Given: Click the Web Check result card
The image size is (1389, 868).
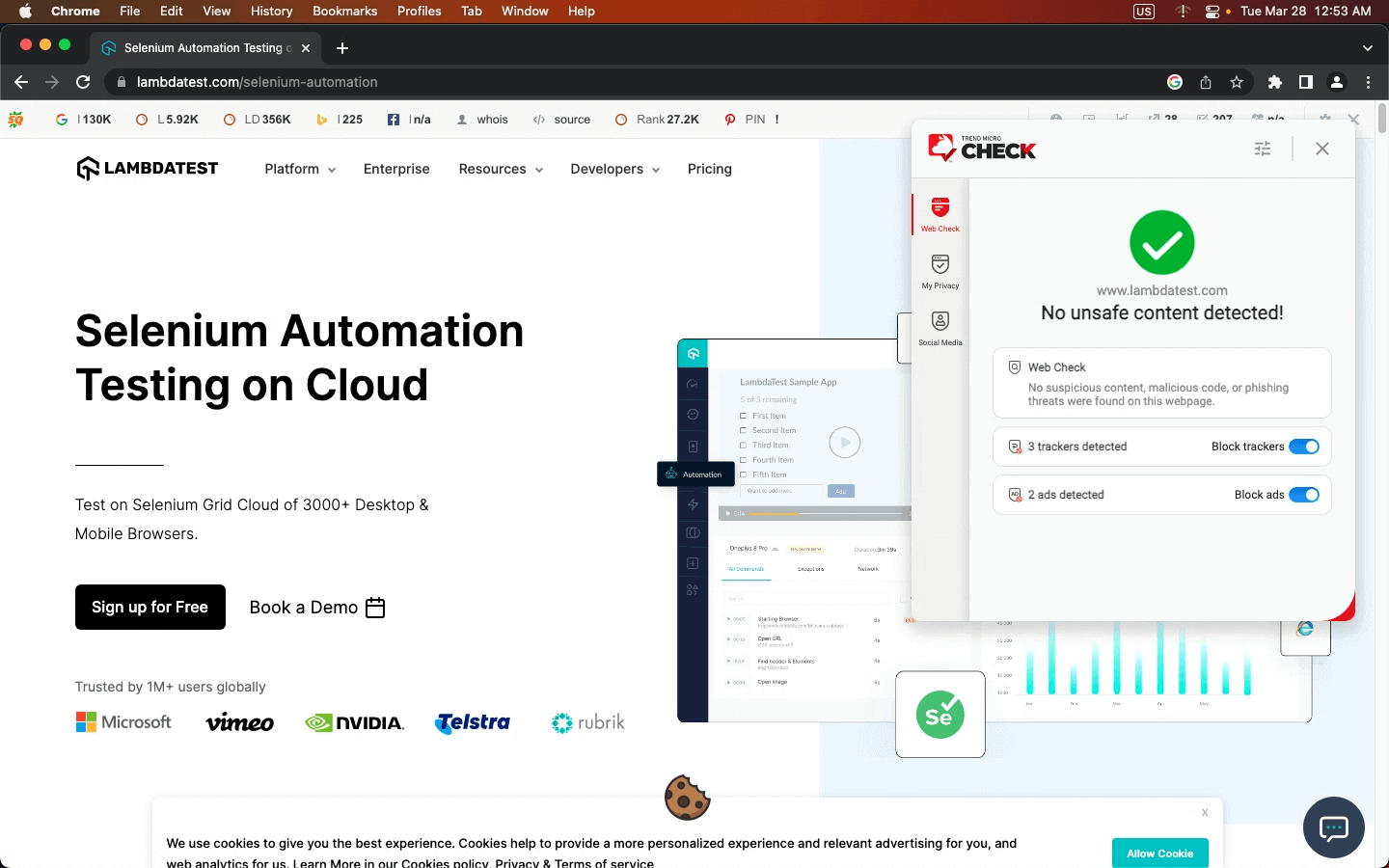Looking at the screenshot, I should tap(1161, 383).
